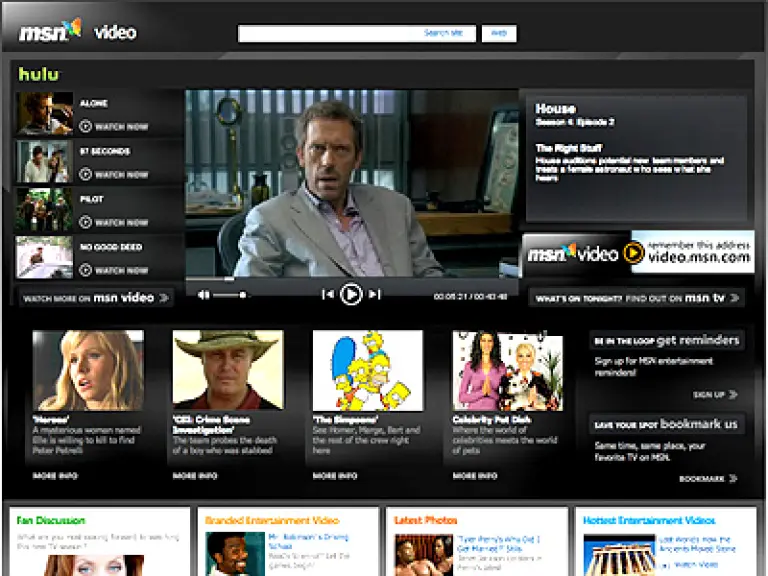This screenshot has height=576, width=768.
Task: Open 'Watch more on msn video' link
Action: click(x=96, y=298)
